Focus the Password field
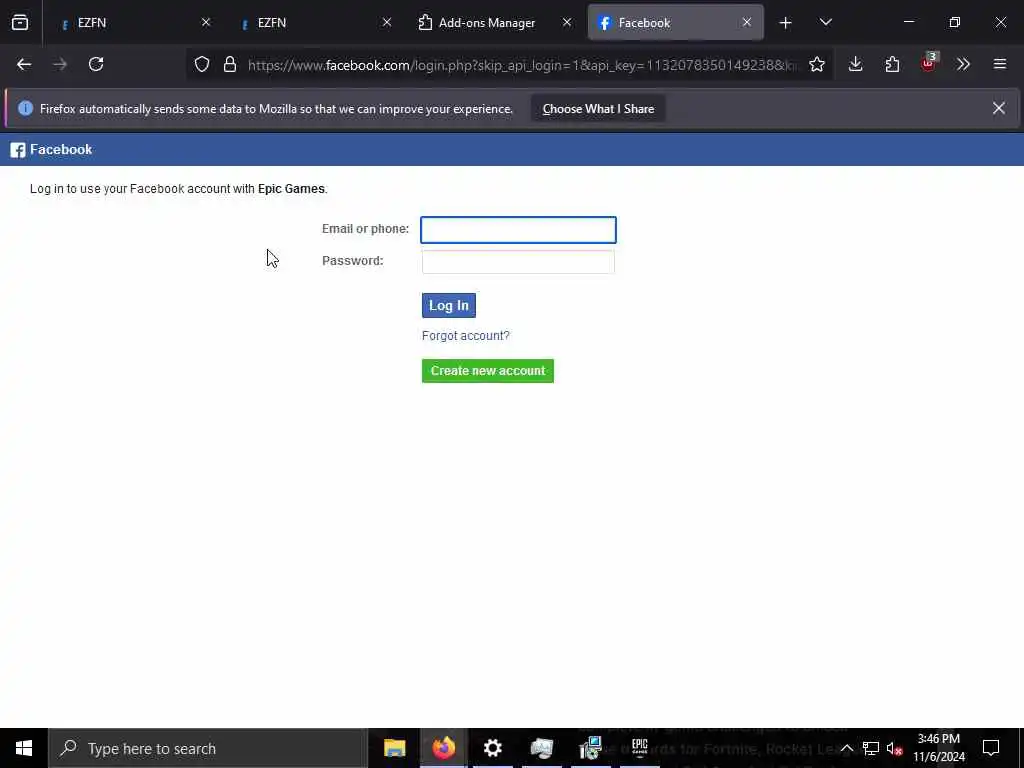The height and width of the screenshot is (768, 1024). (x=518, y=261)
